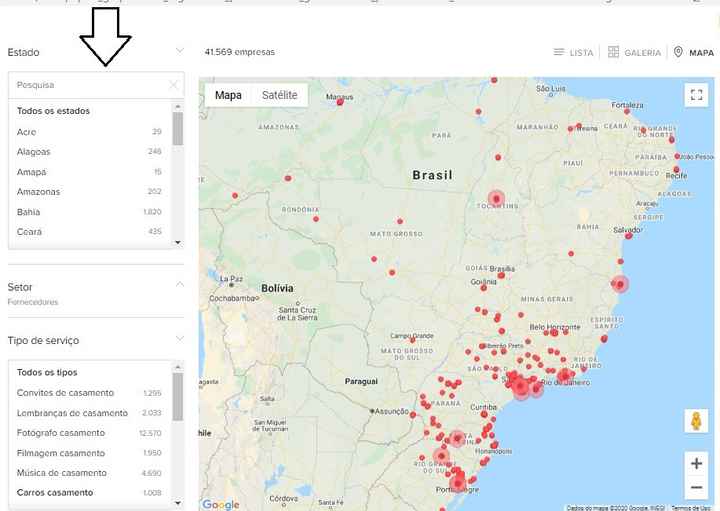The height and width of the screenshot is (511, 720).
Task: Click state list scroll up arrow
Action: [178, 107]
